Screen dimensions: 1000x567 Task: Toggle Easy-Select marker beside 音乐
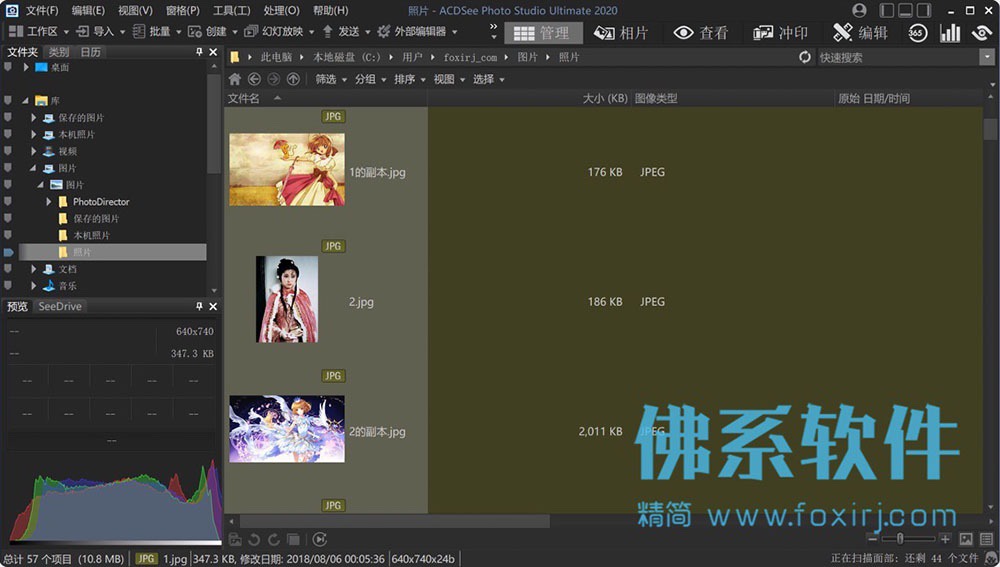pyautogui.click(x=8, y=286)
